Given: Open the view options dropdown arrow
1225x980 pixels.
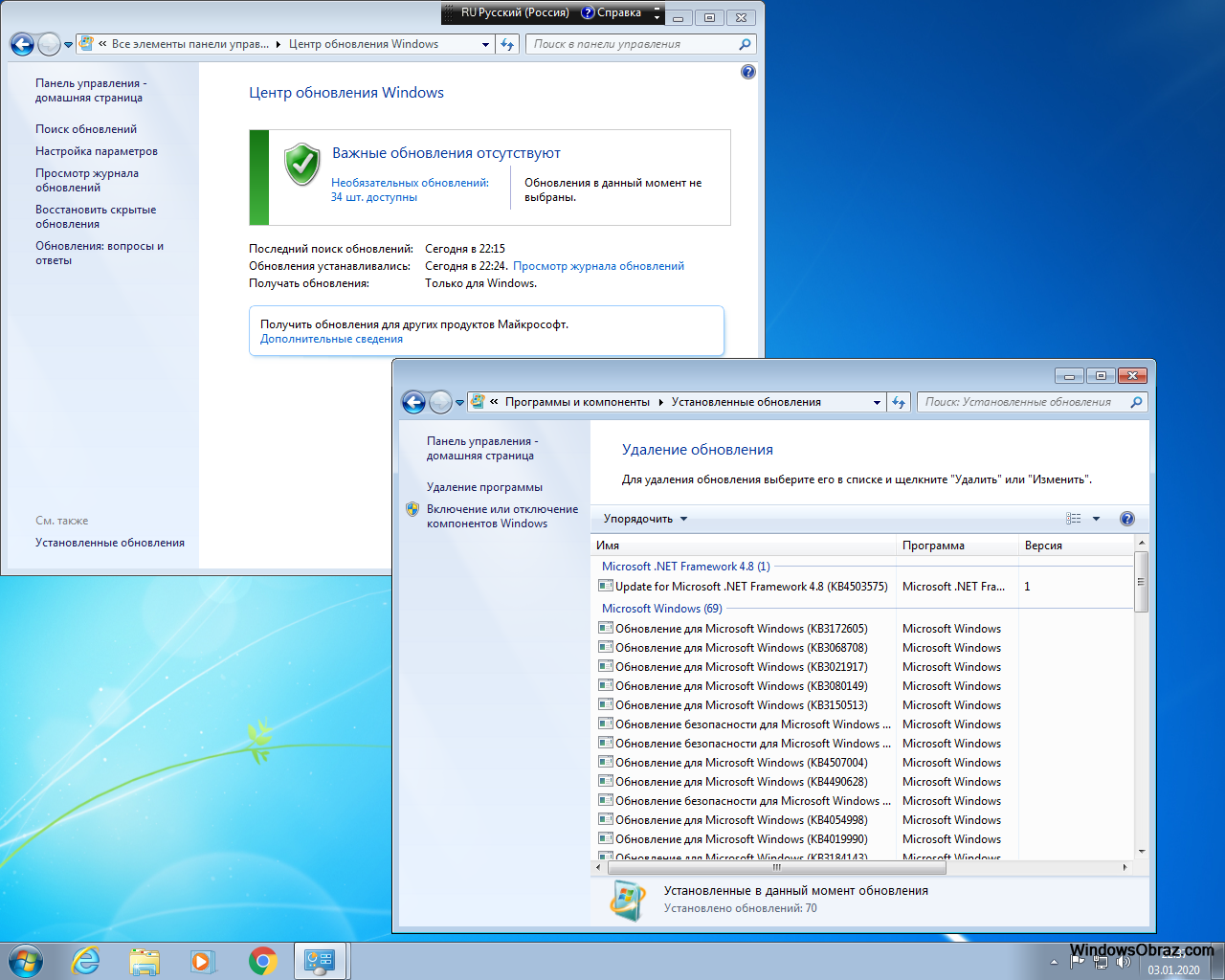Looking at the screenshot, I should [x=1096, y=519].
